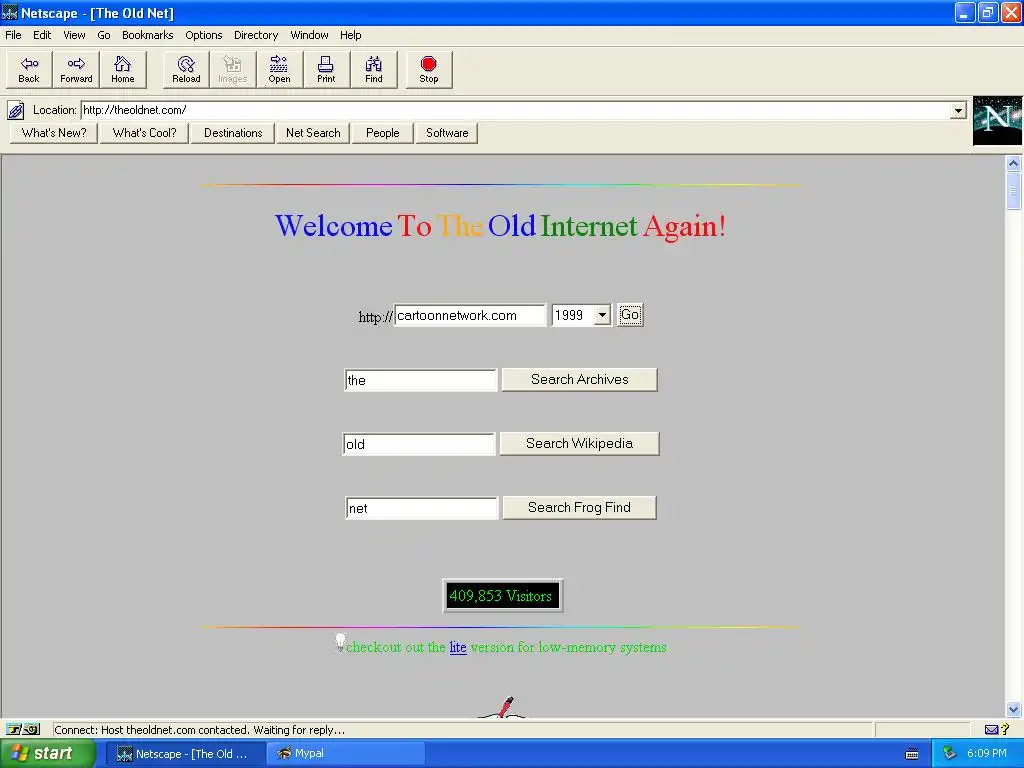Expand the Location URL history dropdown
Viewport: 1024px width, 768px height.
pos(958,110)
